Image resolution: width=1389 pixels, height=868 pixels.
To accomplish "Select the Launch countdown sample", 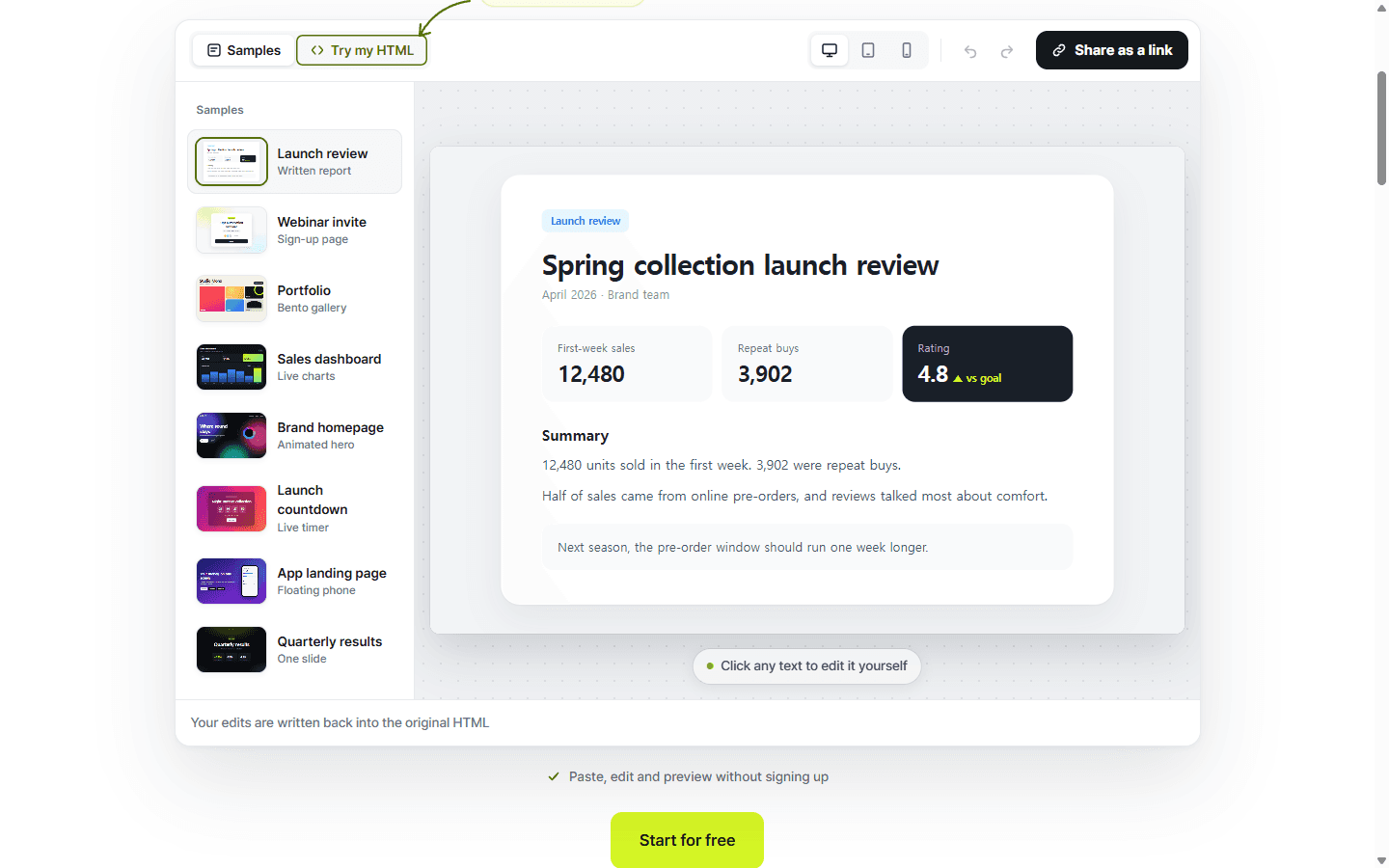I will 294,508.
